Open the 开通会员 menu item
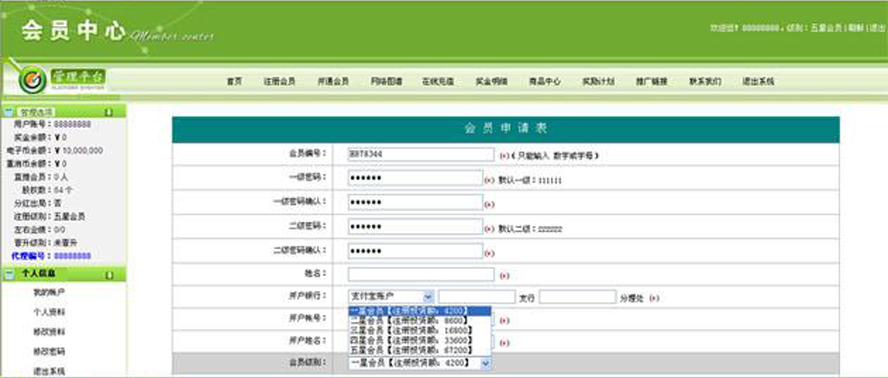The image size is (888, 378). [x=332, y=82]
